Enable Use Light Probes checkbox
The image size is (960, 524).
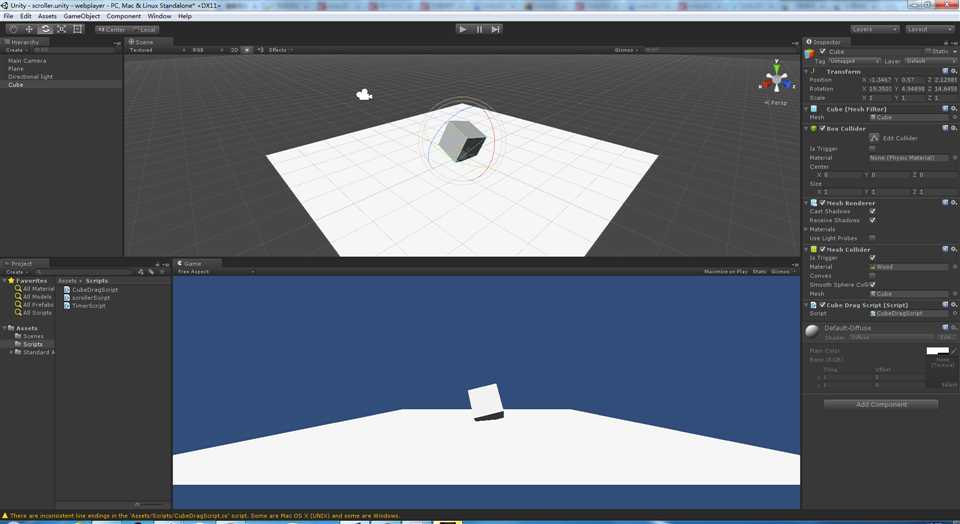click(872, 238)
